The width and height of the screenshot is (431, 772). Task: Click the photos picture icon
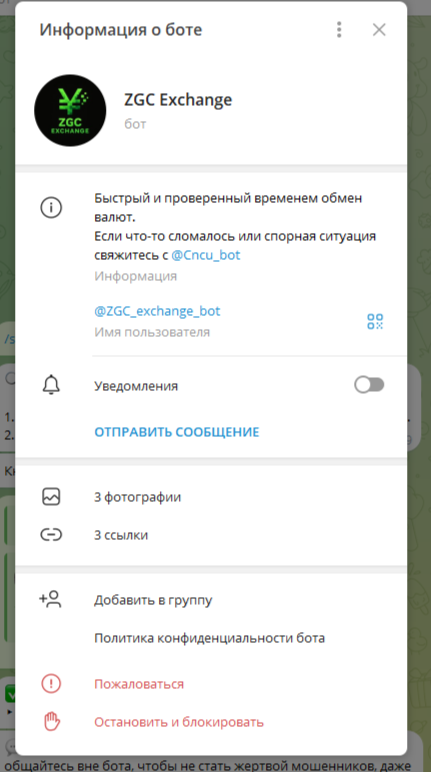pos(51,497)
